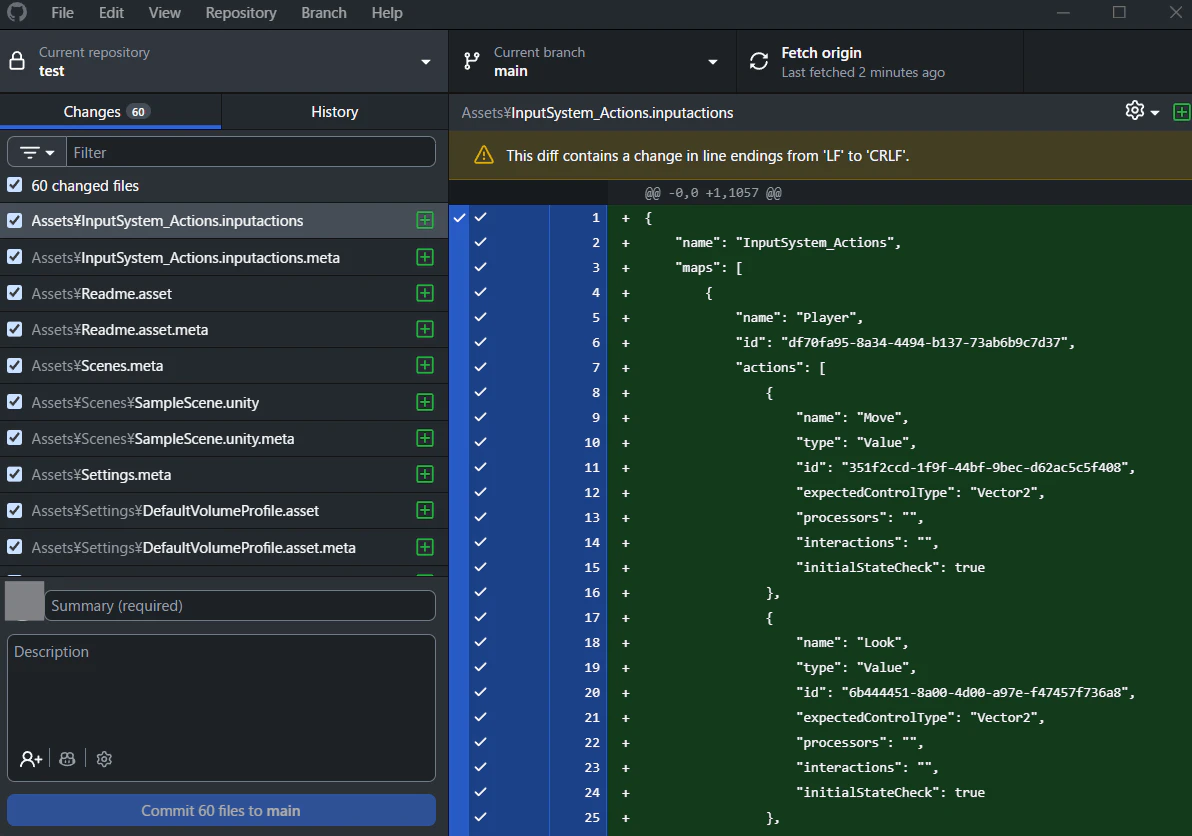
Task: Click the lock icon beside Current repository
Action: point(17,62)
